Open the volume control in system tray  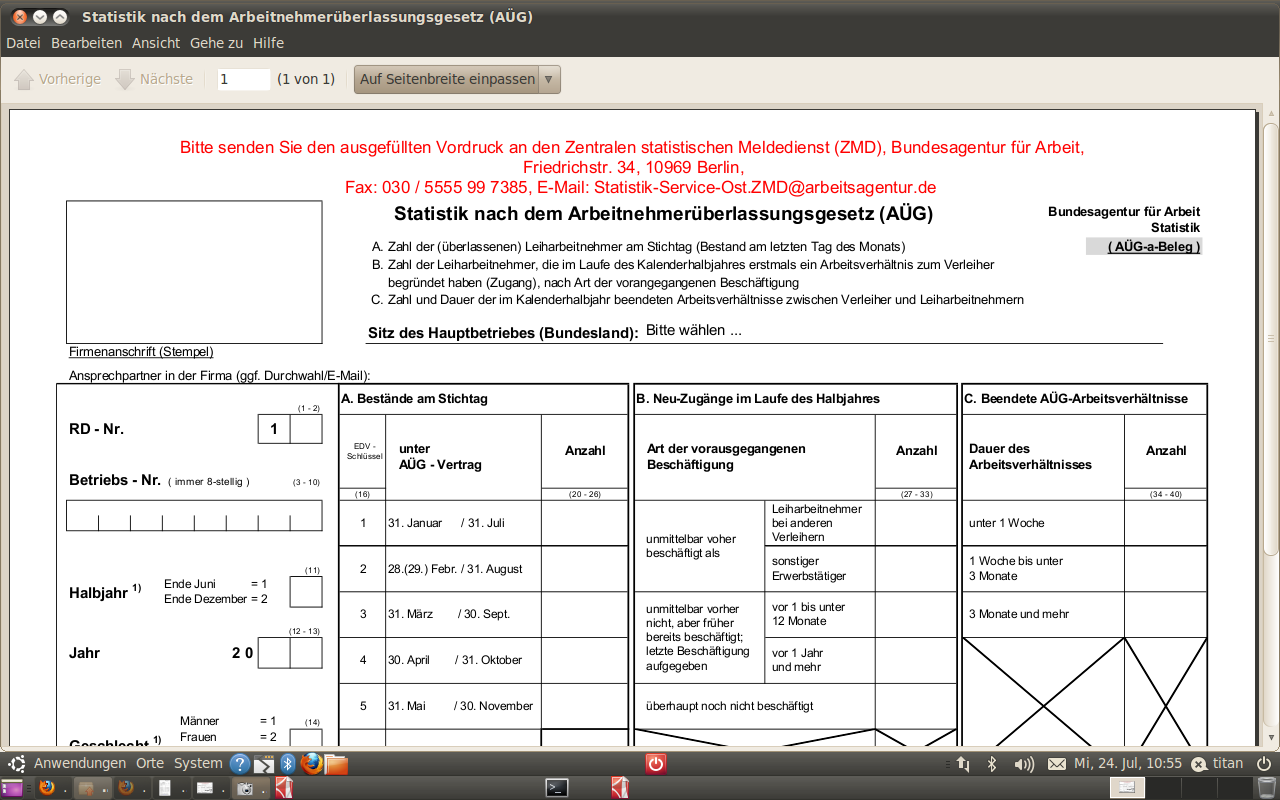(1024, 764)
